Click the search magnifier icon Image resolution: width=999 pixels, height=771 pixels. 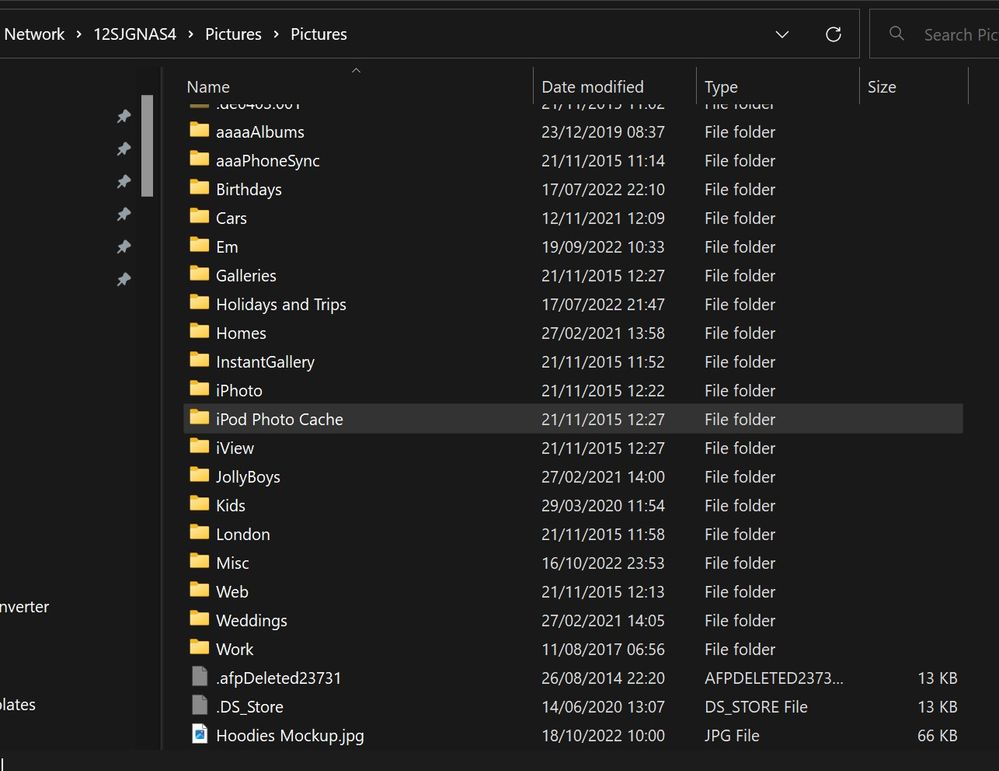coord(896,34)
